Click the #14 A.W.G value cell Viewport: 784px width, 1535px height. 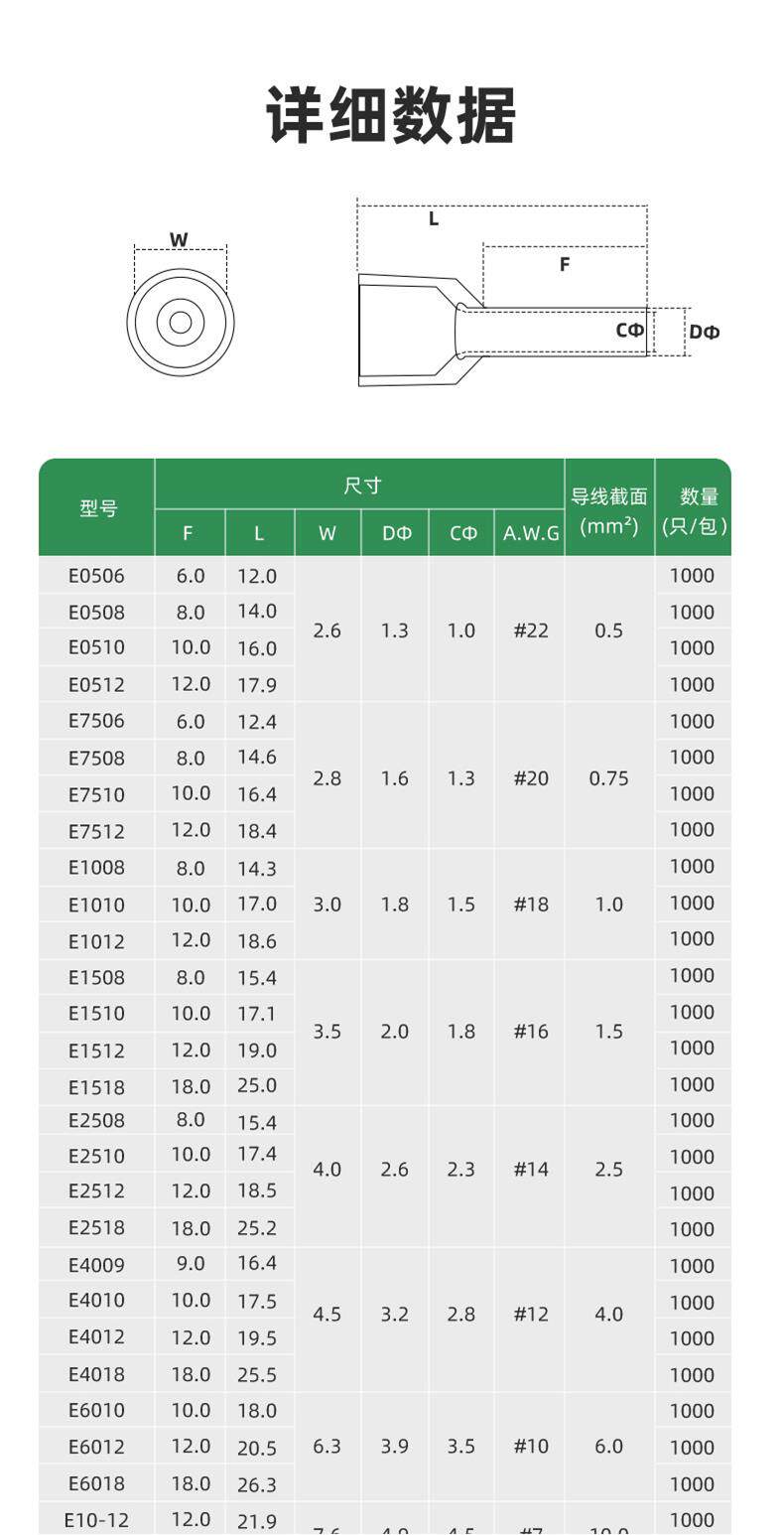point(531,1170)
